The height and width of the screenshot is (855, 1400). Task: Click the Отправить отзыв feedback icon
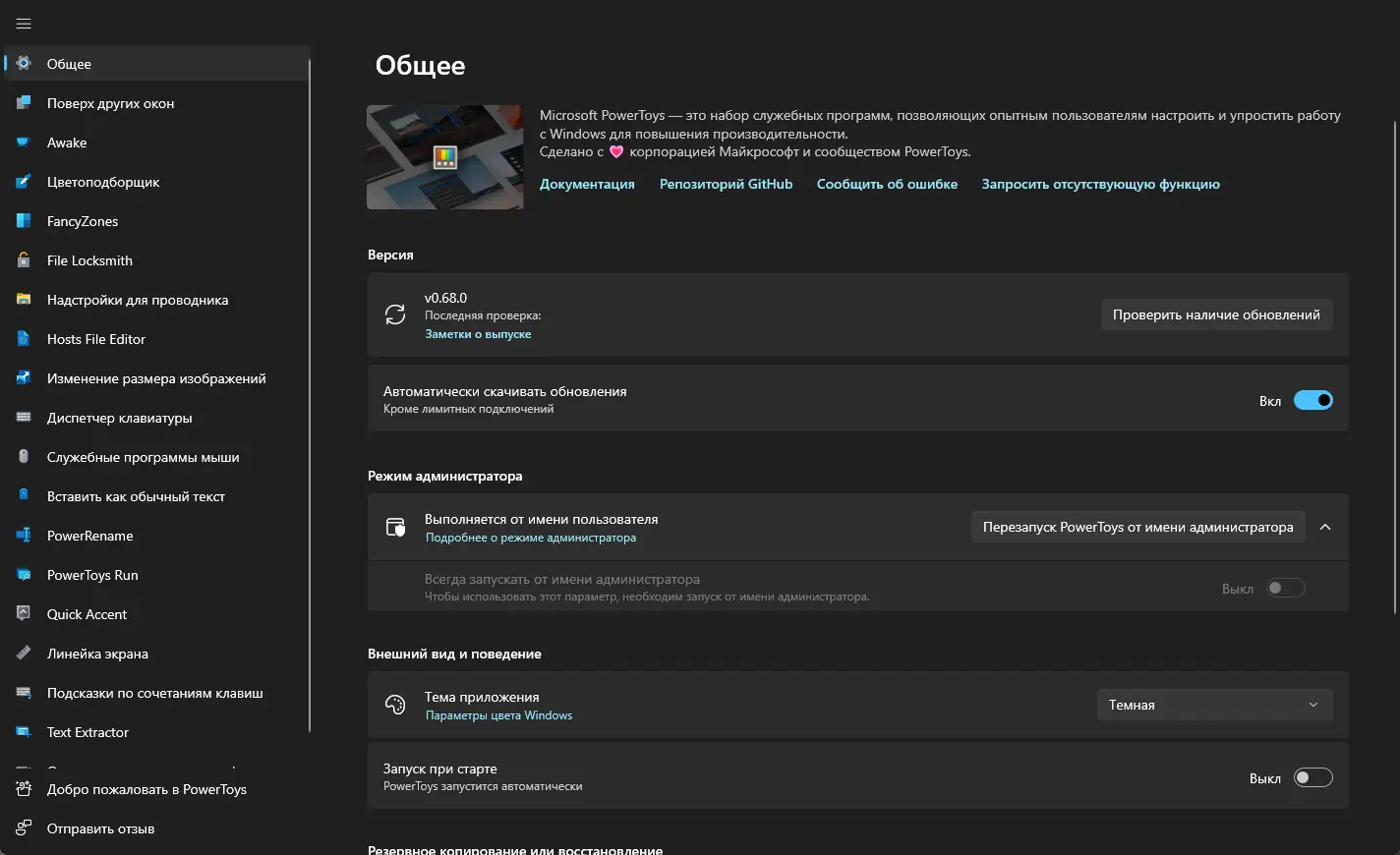click(x=24, y=828)
